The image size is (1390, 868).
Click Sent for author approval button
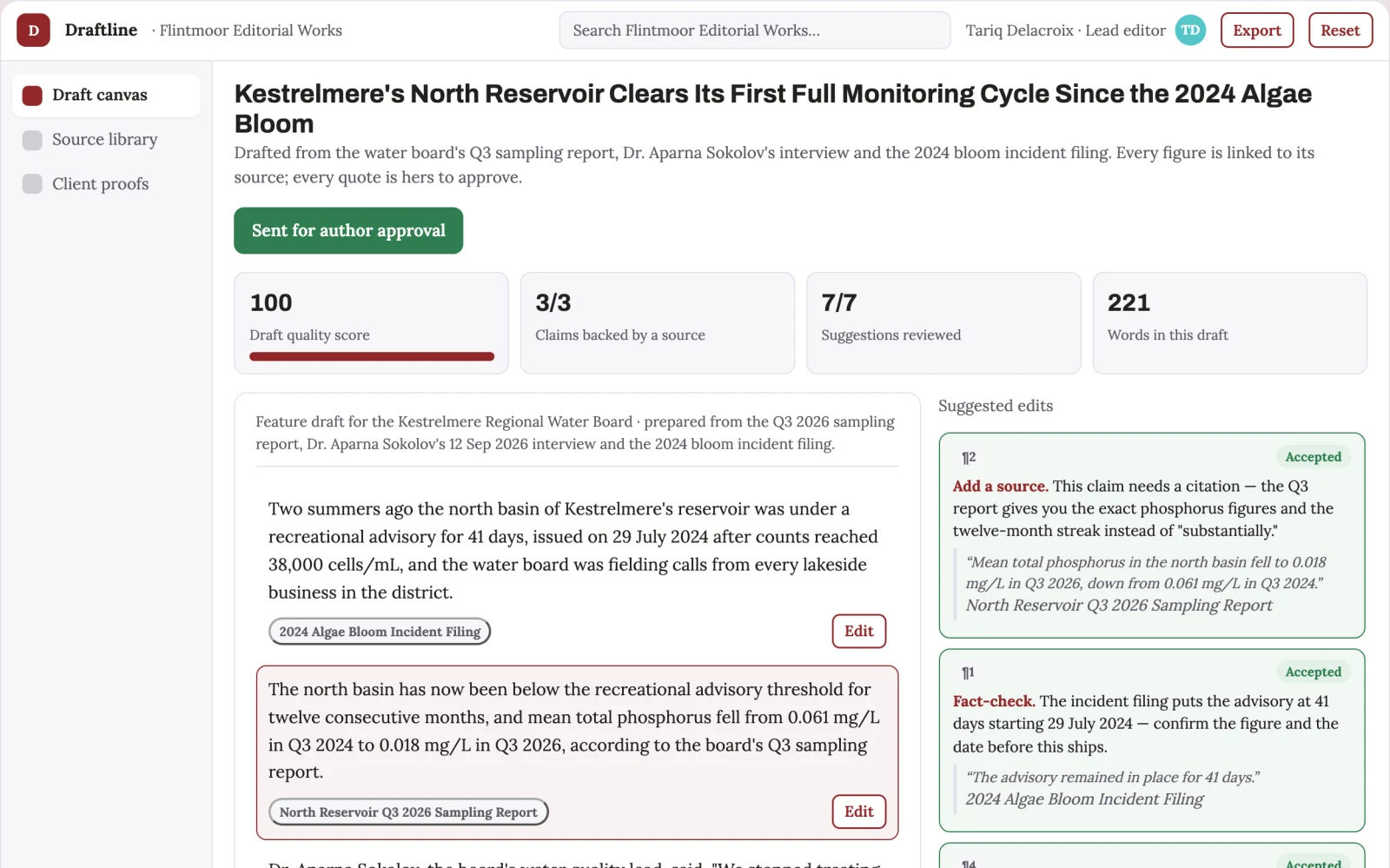click(x=348, y=230)
